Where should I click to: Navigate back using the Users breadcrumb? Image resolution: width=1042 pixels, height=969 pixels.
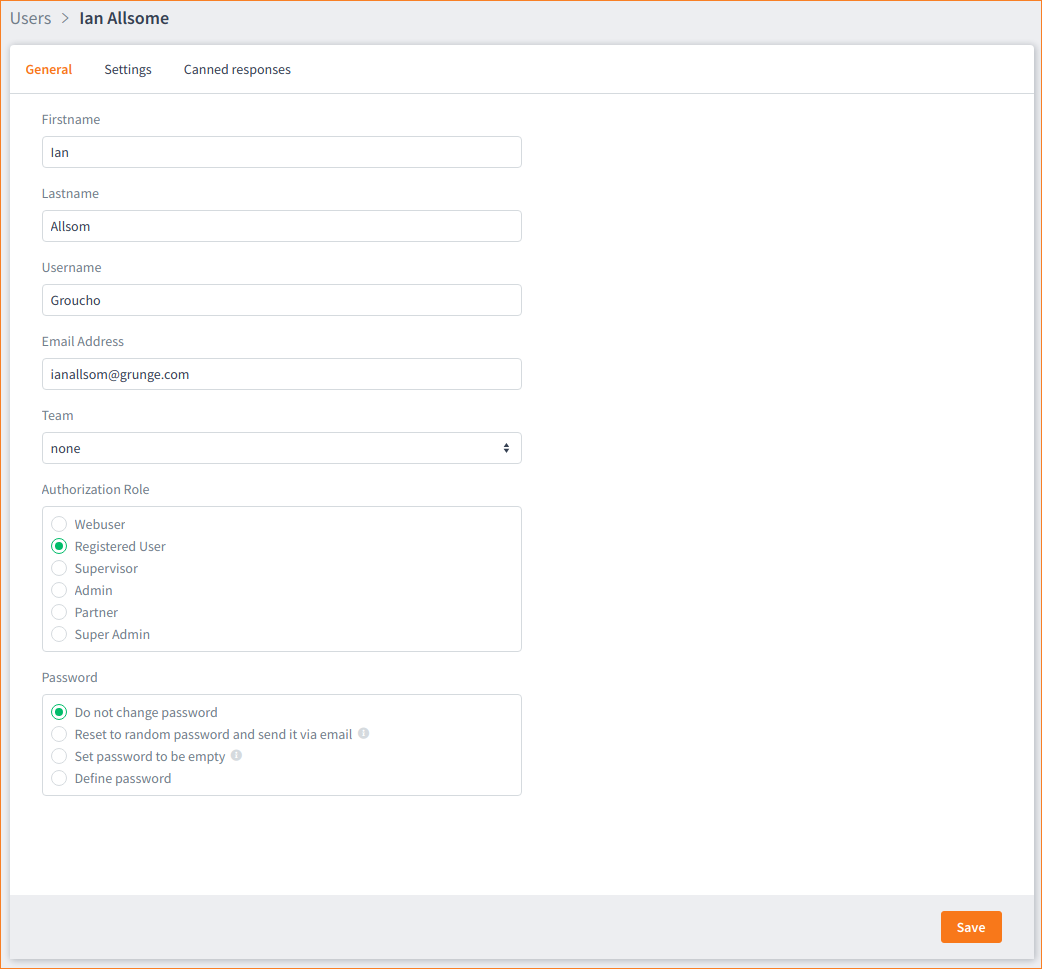[31, 18]
